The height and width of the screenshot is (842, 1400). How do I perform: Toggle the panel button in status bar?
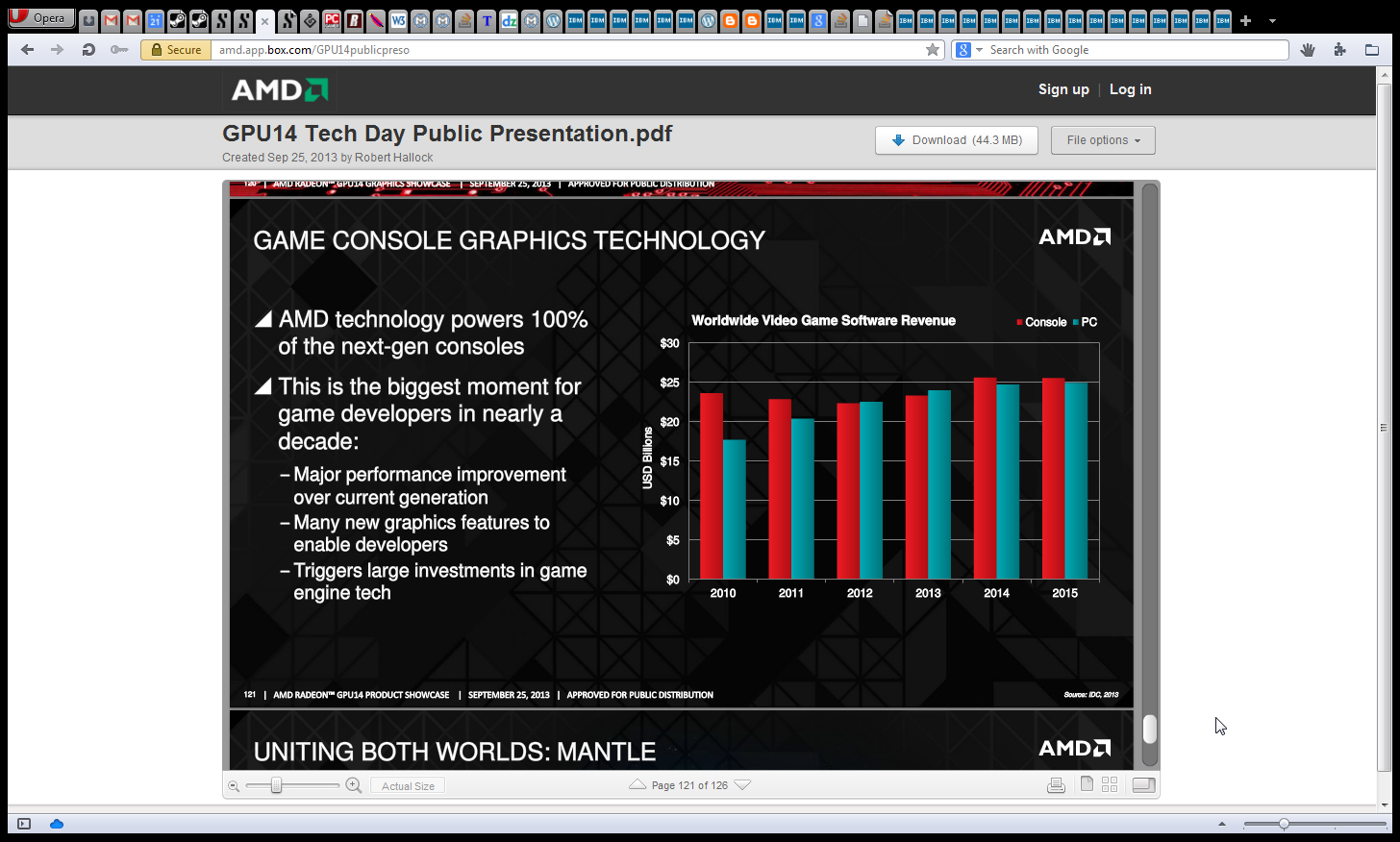pyautogui.click(x=25, y=824)
